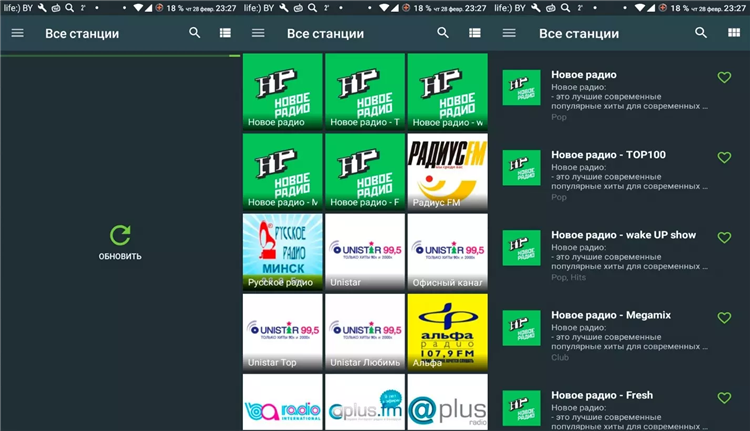
Task: Favorite Новое радио - Fresh heart
Action: (724, 398)
